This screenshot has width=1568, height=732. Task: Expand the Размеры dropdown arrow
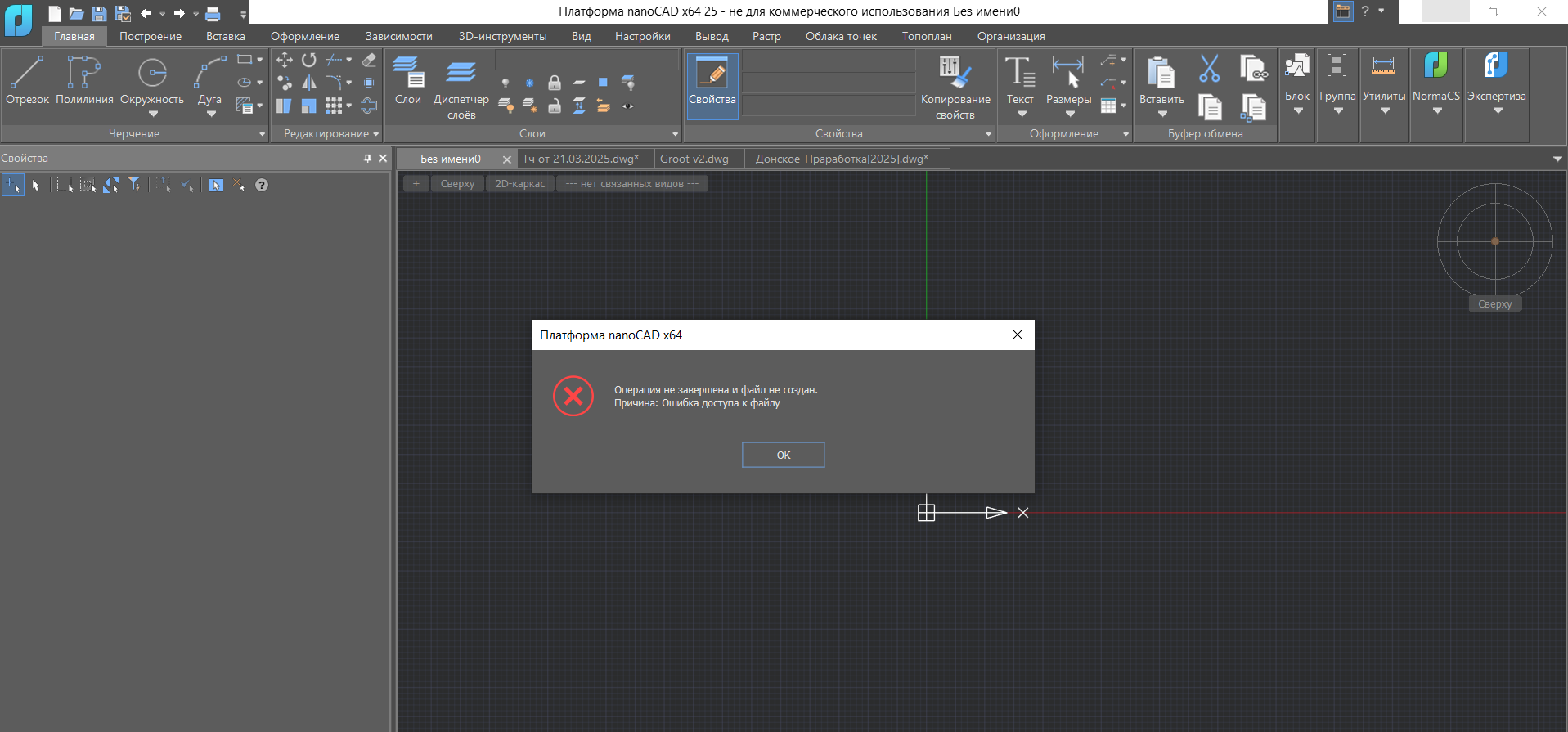[1070, 114]
